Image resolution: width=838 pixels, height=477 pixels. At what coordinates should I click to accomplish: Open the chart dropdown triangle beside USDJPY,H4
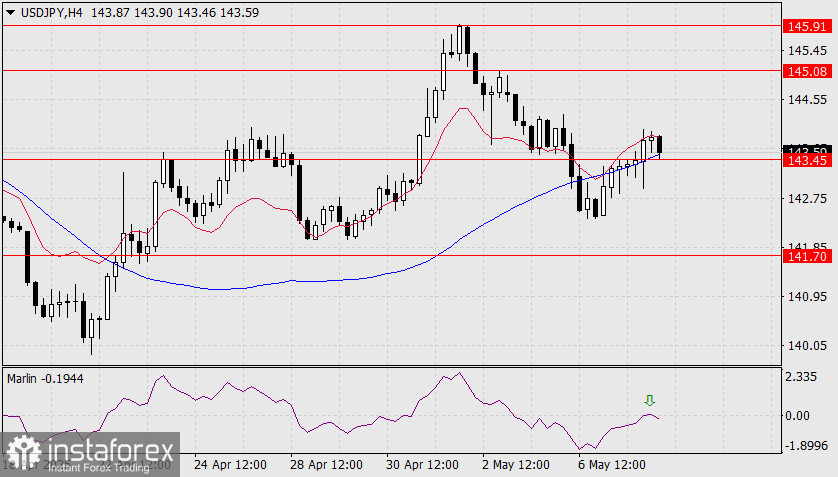point(11,12)
